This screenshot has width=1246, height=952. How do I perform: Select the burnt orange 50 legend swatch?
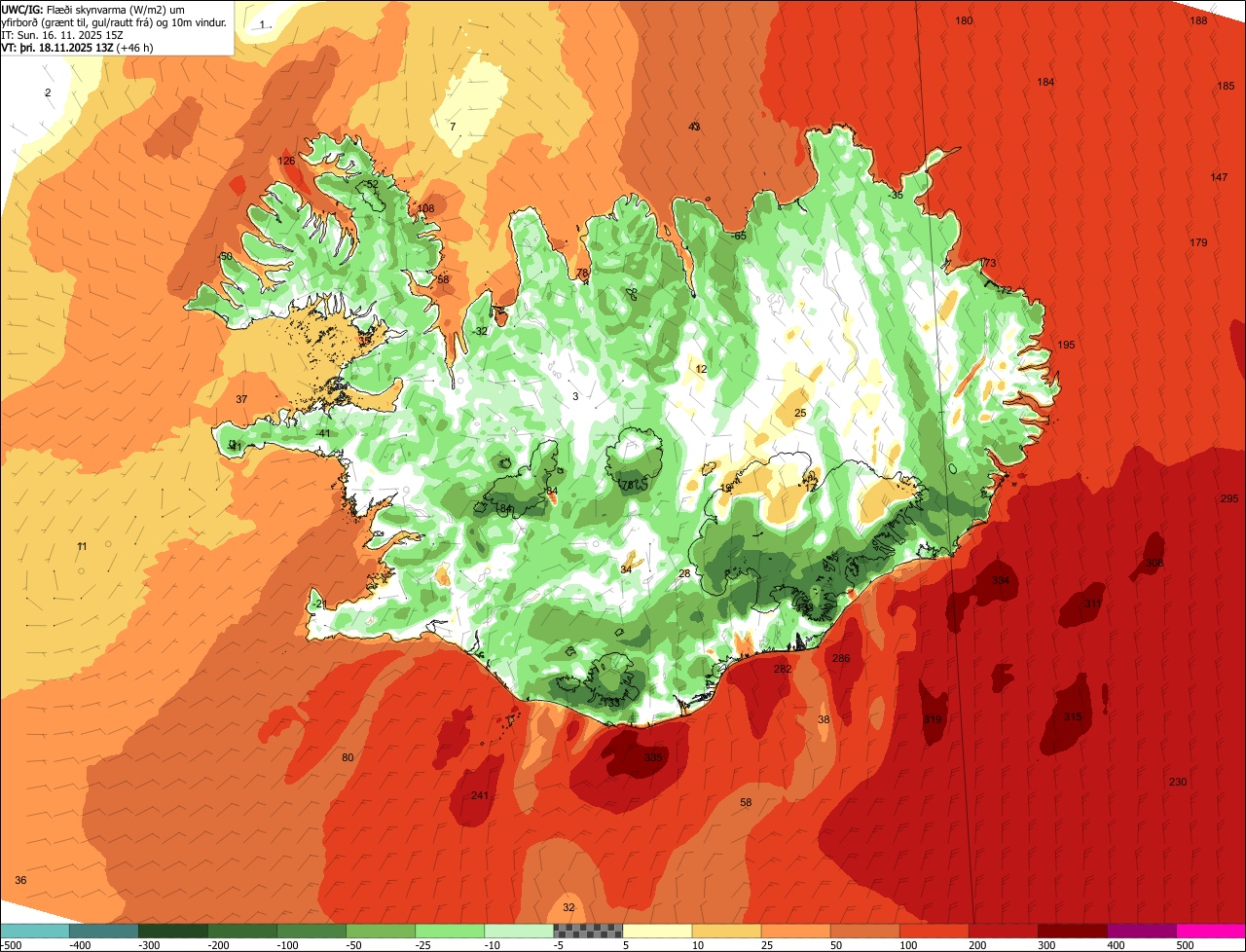864,931
